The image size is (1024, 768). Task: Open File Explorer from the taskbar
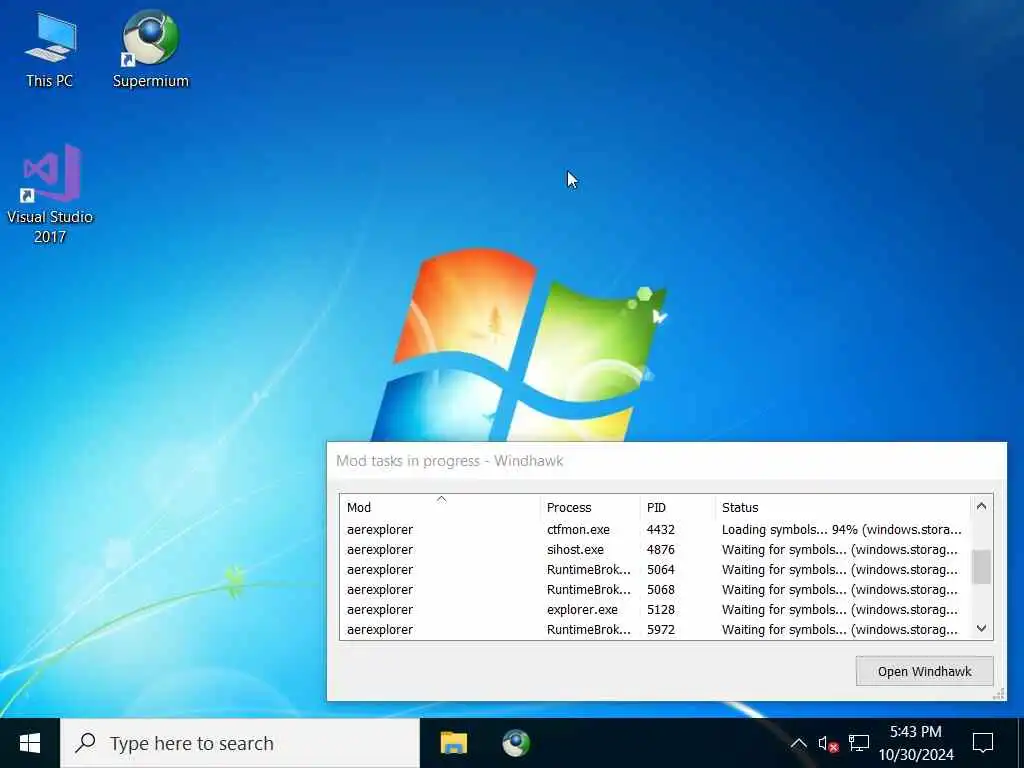pos(454,743)
